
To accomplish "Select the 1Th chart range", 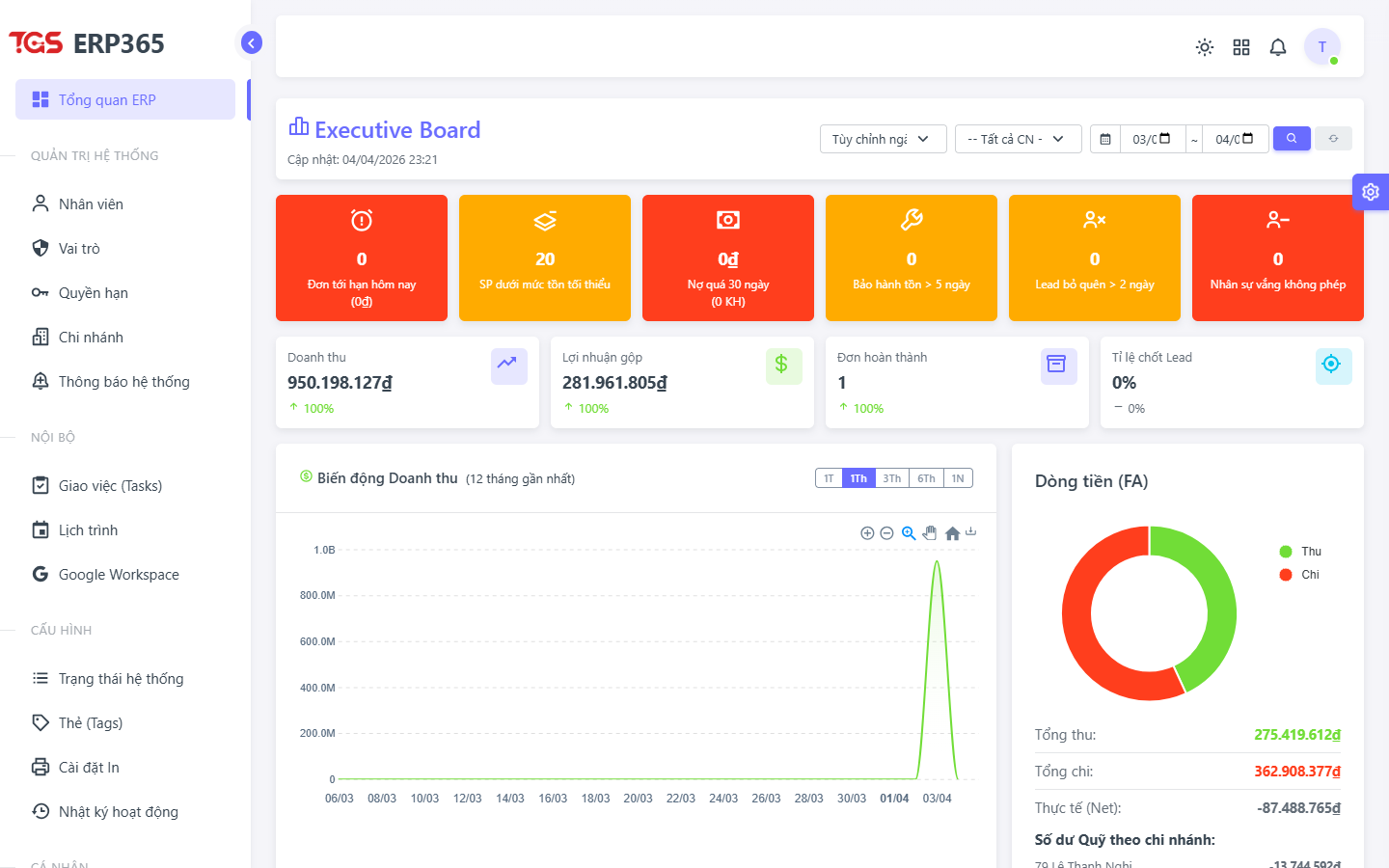I will tap(858, 478).
